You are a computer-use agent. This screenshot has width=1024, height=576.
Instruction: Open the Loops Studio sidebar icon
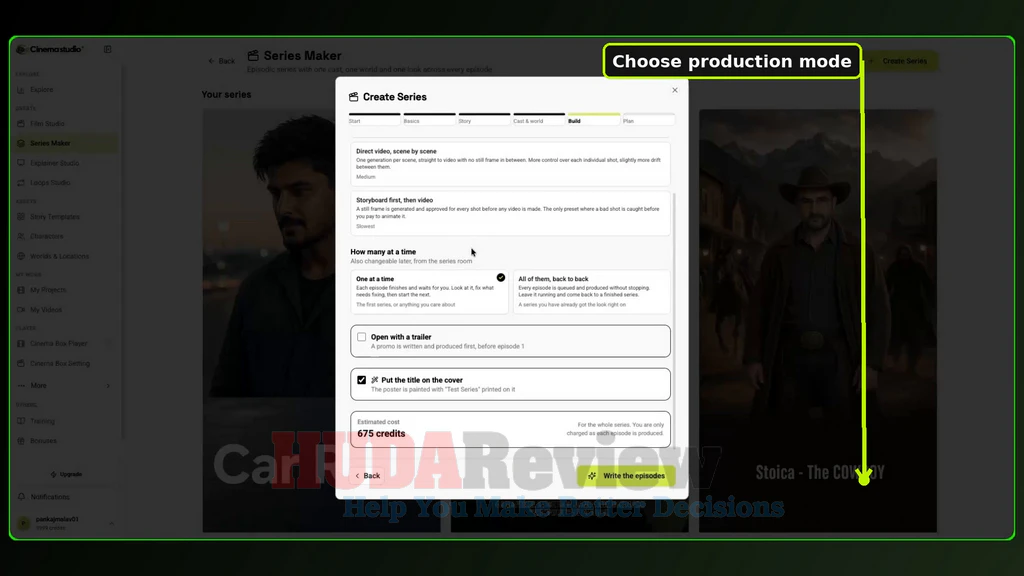point(21,183)
